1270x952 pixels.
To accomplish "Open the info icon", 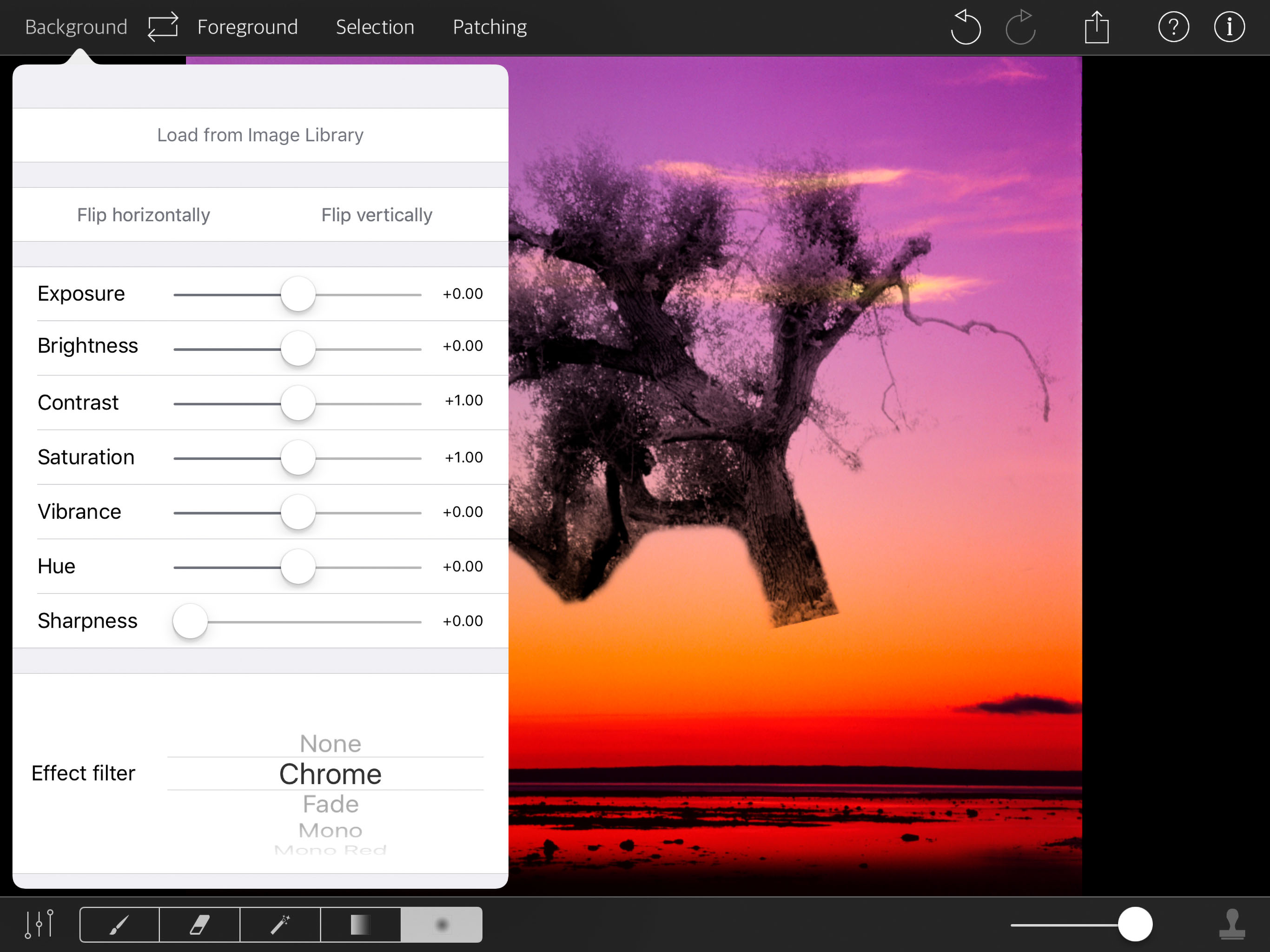I will [1229, 27].
